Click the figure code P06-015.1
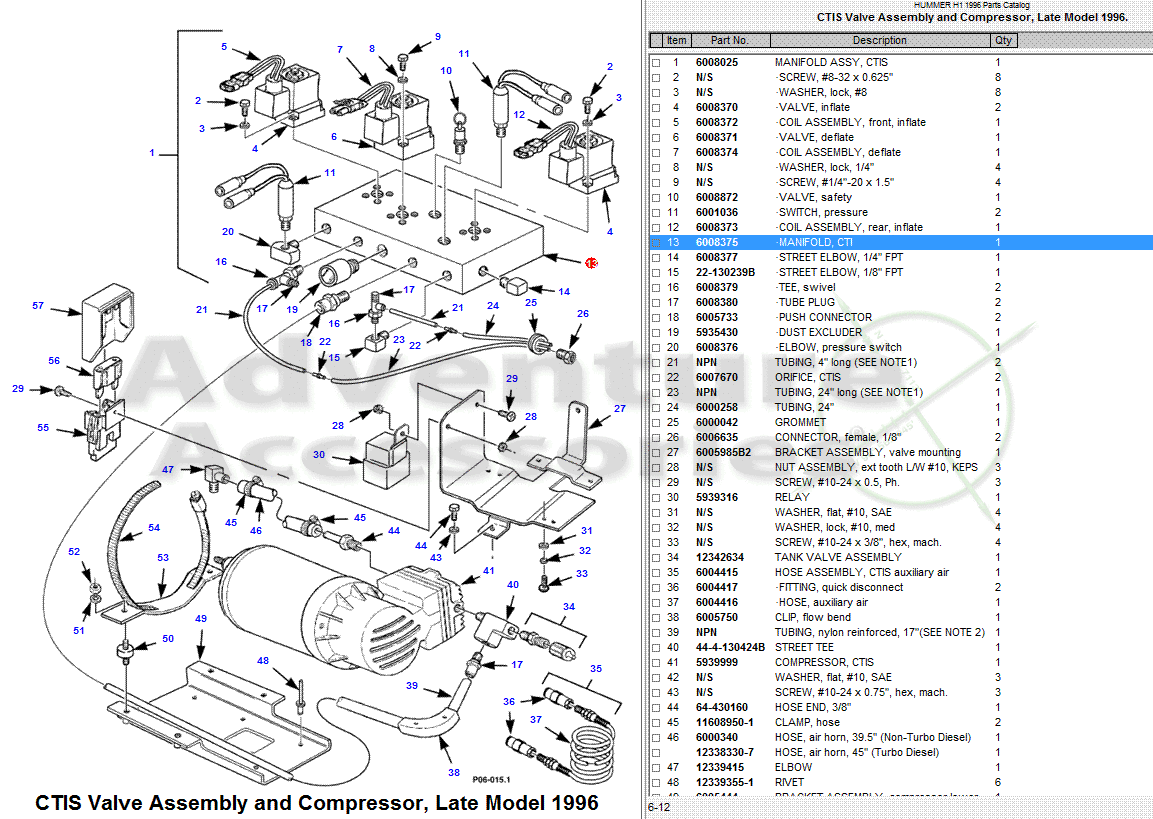 click(x=491, y=780)
